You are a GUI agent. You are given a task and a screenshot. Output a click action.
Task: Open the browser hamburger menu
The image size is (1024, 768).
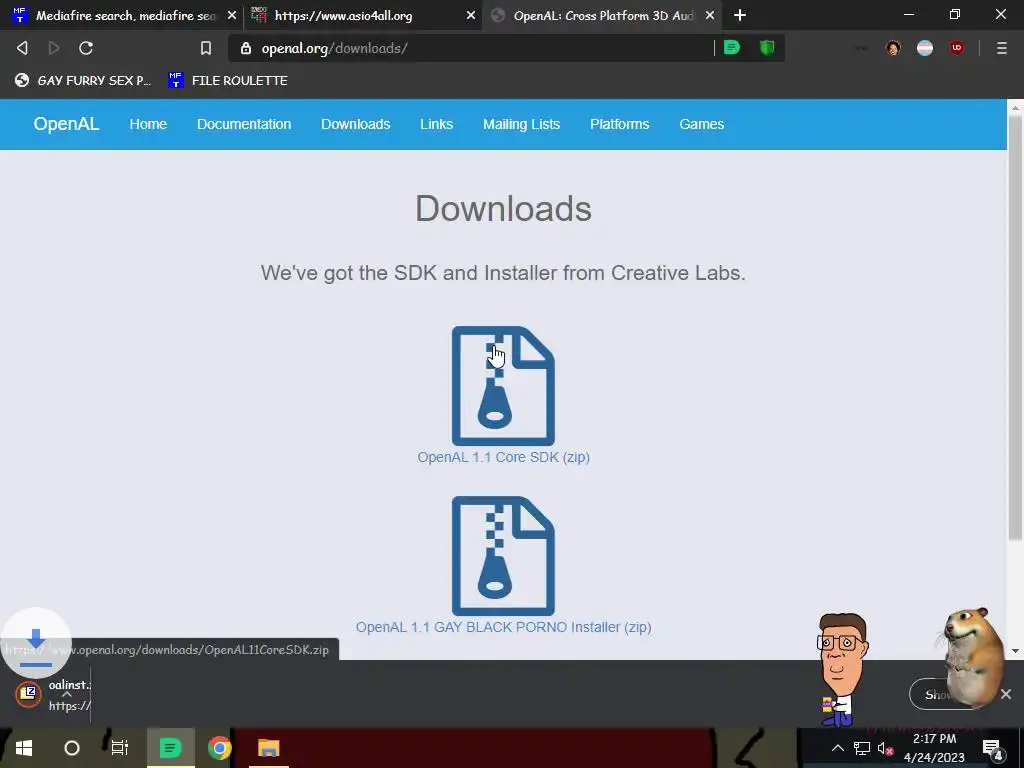click(1001, 48)
